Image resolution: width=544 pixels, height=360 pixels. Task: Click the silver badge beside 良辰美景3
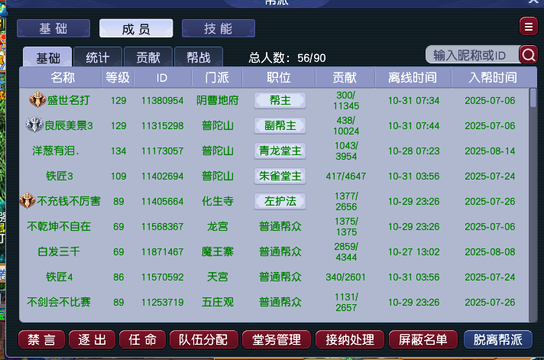[34, 125]
